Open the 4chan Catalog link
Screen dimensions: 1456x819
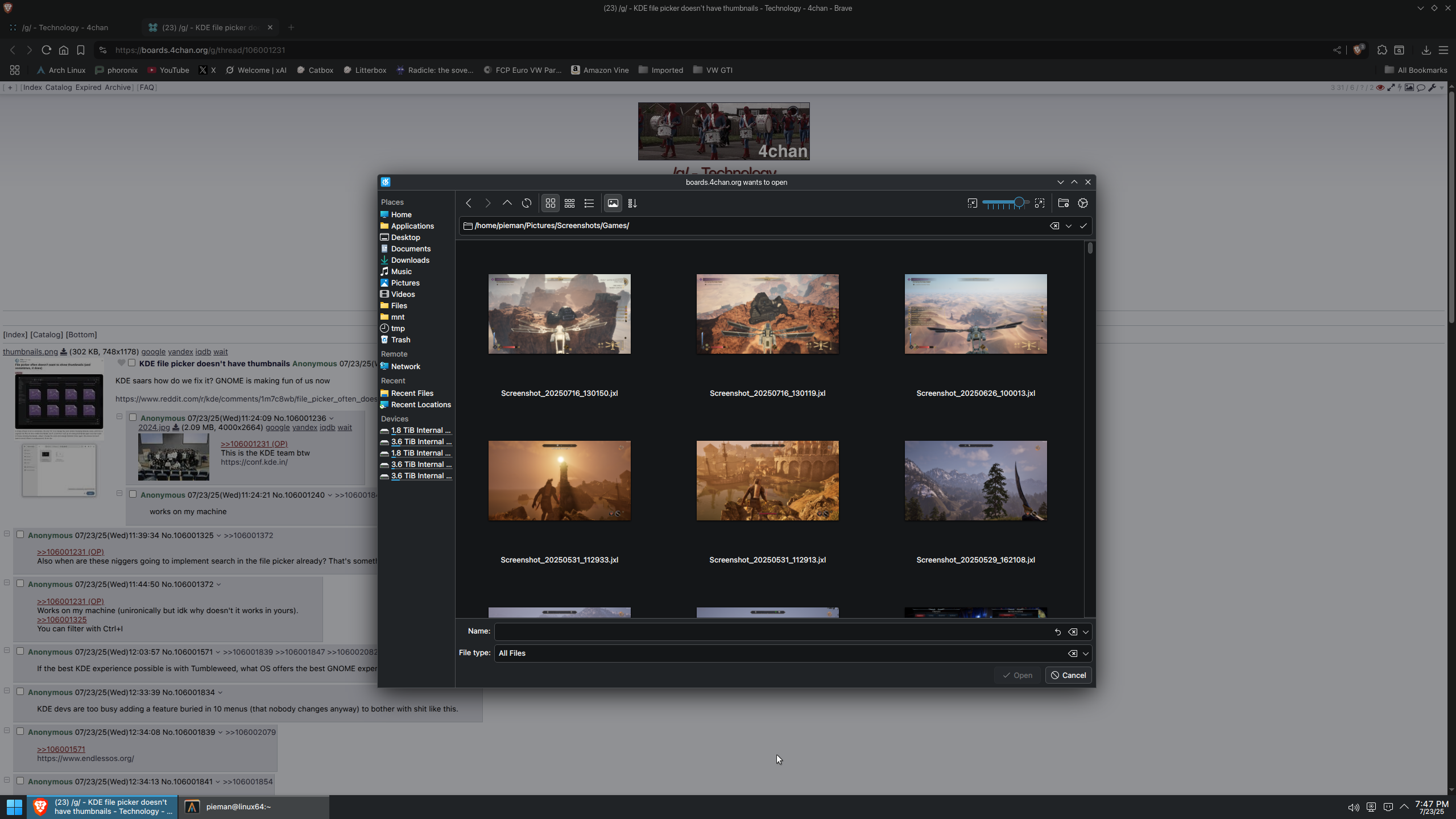point(59,87)
